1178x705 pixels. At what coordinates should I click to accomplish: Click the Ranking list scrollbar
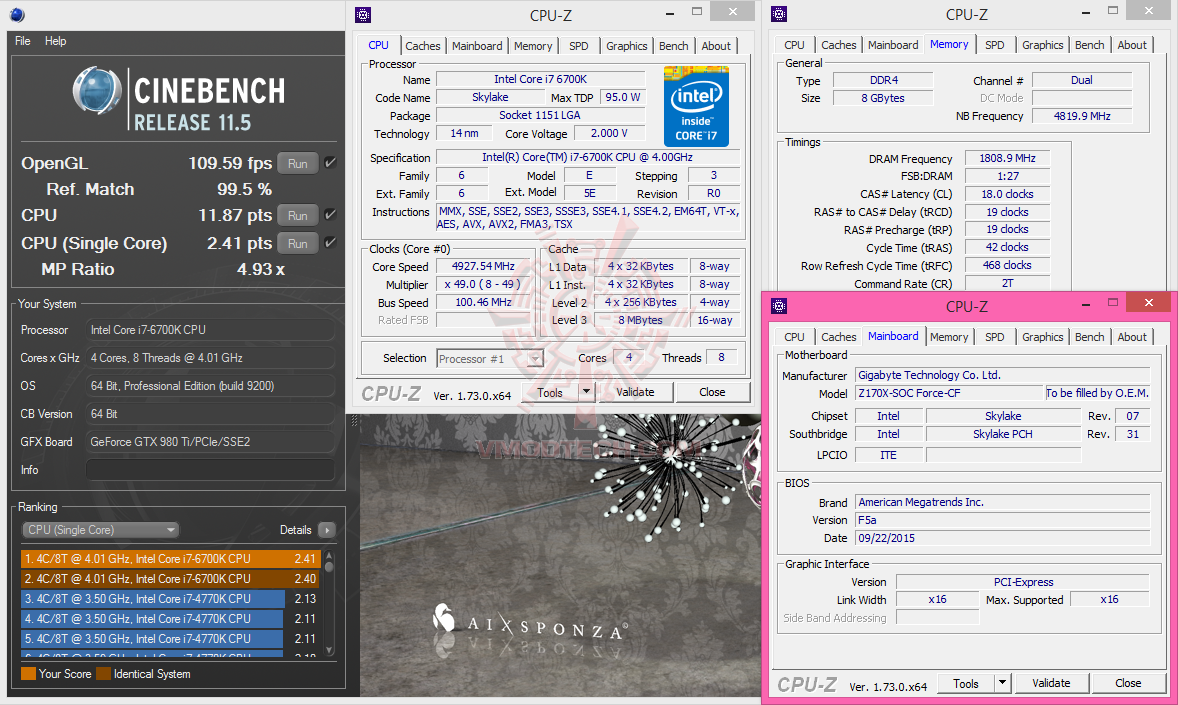[x=329, y=604]
